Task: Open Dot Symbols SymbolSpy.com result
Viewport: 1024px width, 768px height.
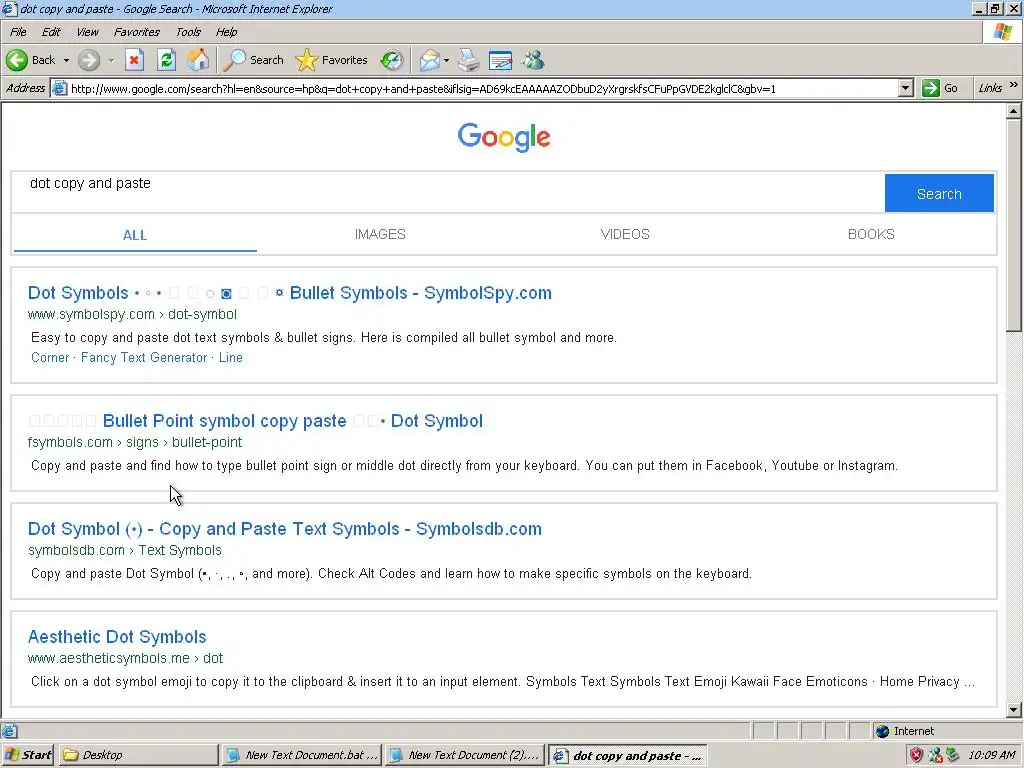Action: pos(289,293)
